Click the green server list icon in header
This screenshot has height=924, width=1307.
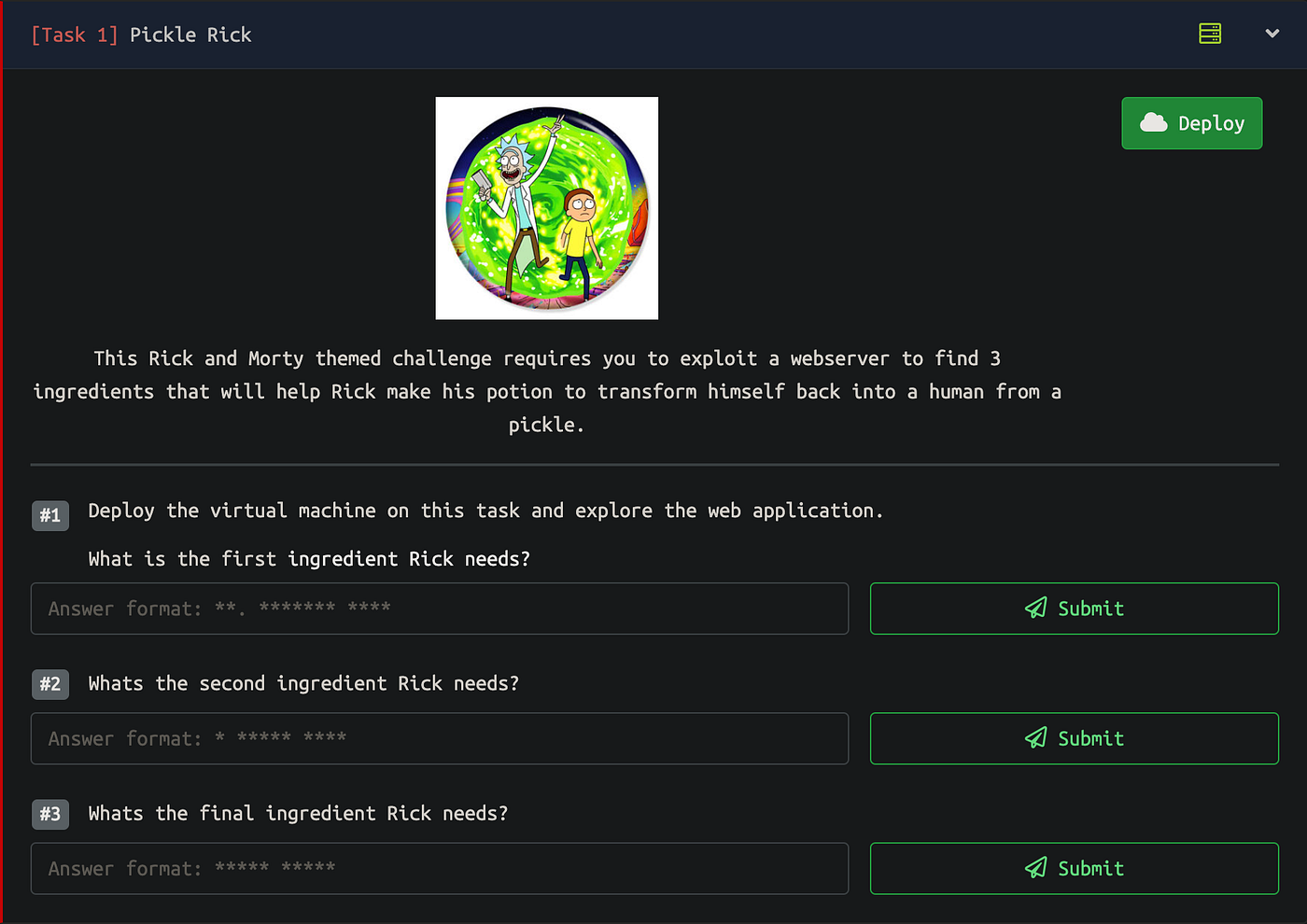1210,34
